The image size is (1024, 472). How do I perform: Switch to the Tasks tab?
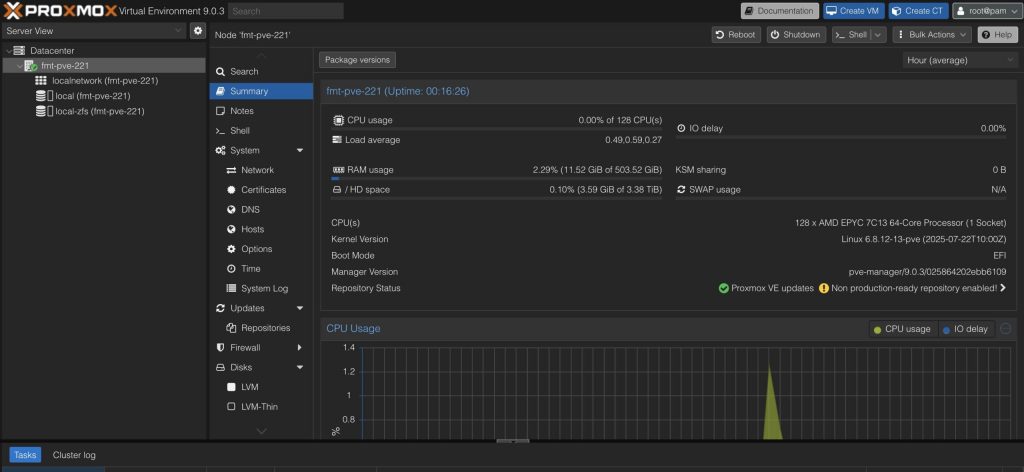[x=25, y=455]
